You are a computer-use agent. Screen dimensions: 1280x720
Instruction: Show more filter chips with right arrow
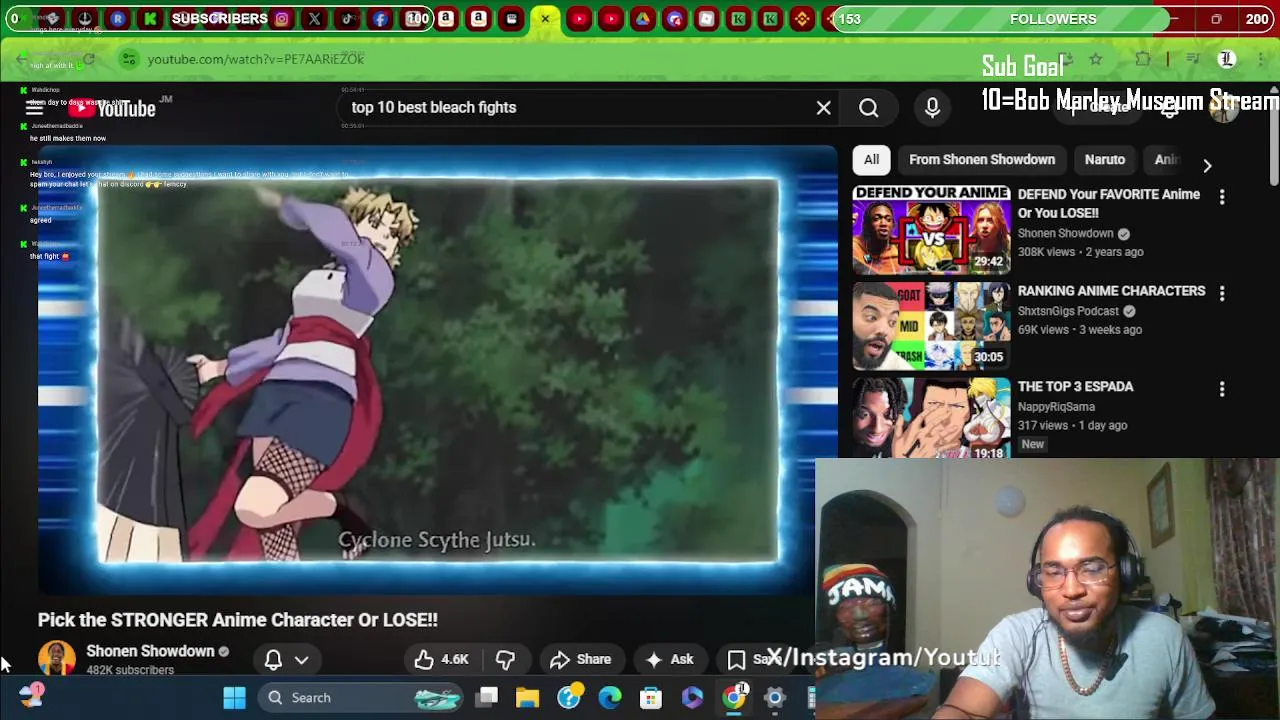tap(1207, 165)
